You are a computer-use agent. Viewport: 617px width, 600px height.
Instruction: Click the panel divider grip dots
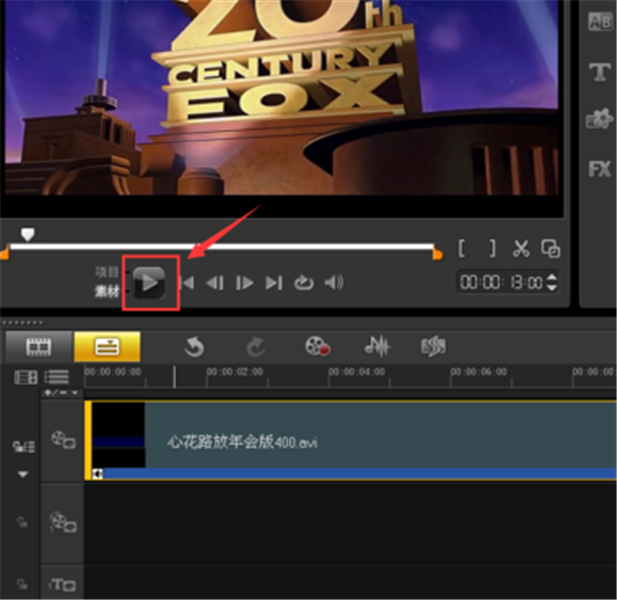coord(22,323)
